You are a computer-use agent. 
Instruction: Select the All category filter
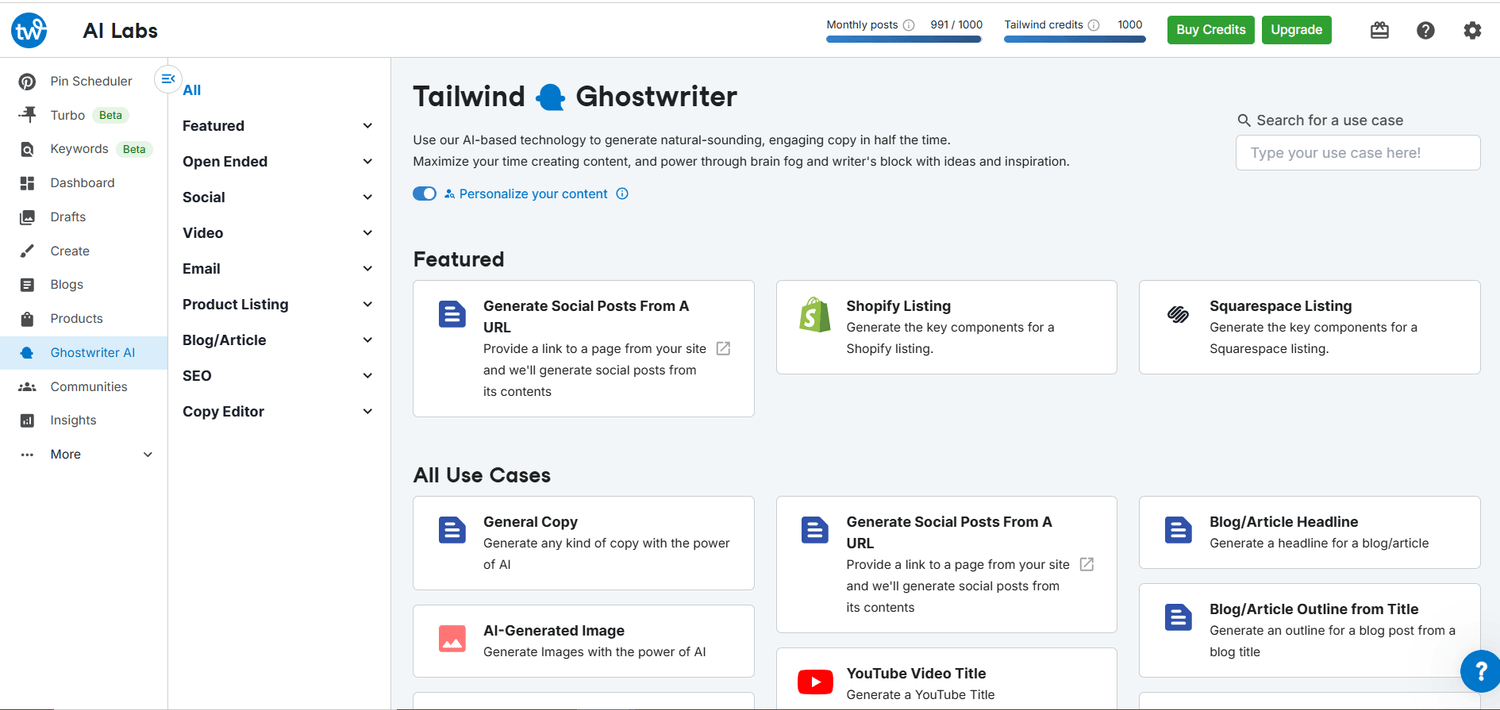(192, 90)
